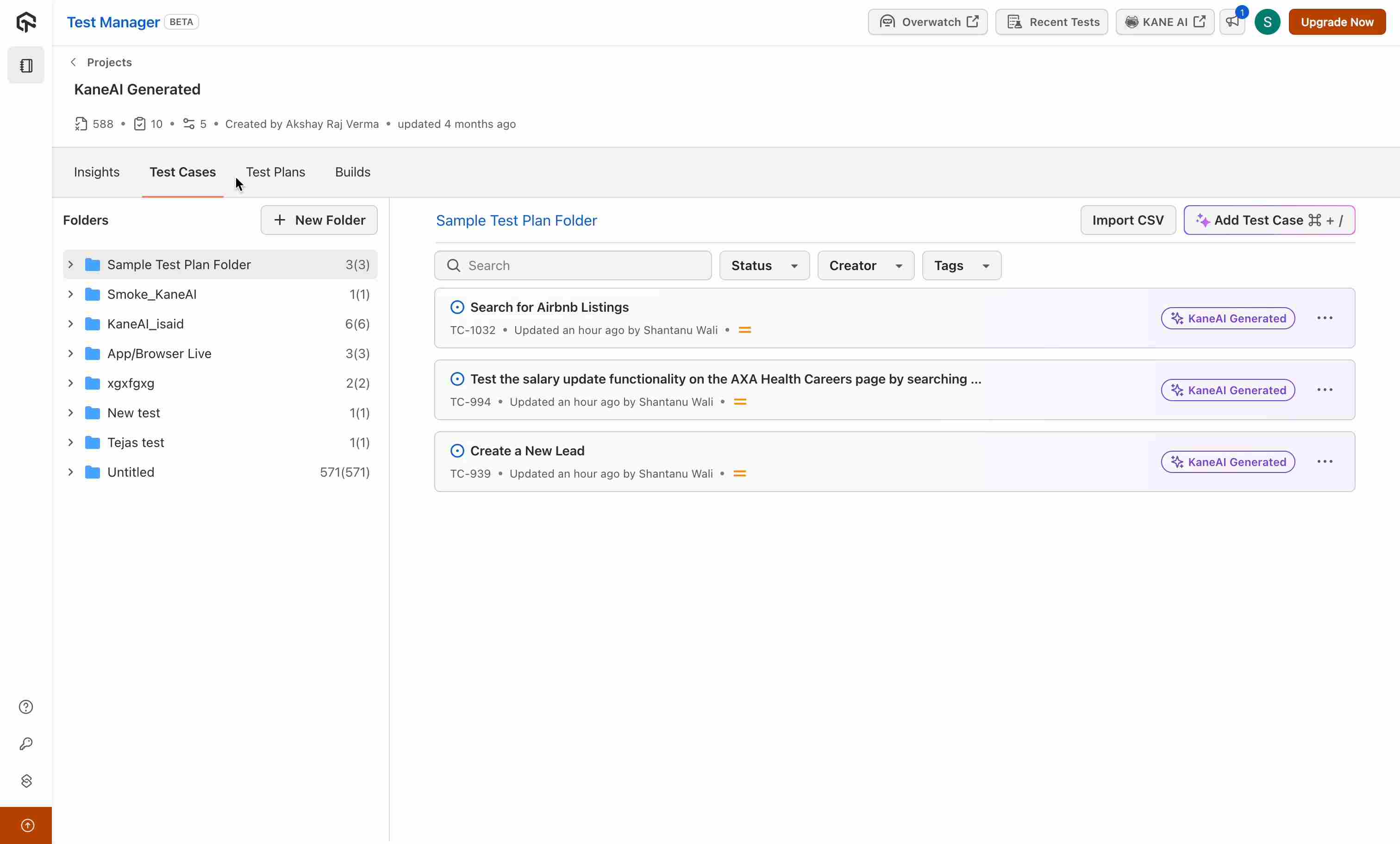1400x844 pixels.
Task: Open the Creator filter dropdown
Action: [865, 265]
